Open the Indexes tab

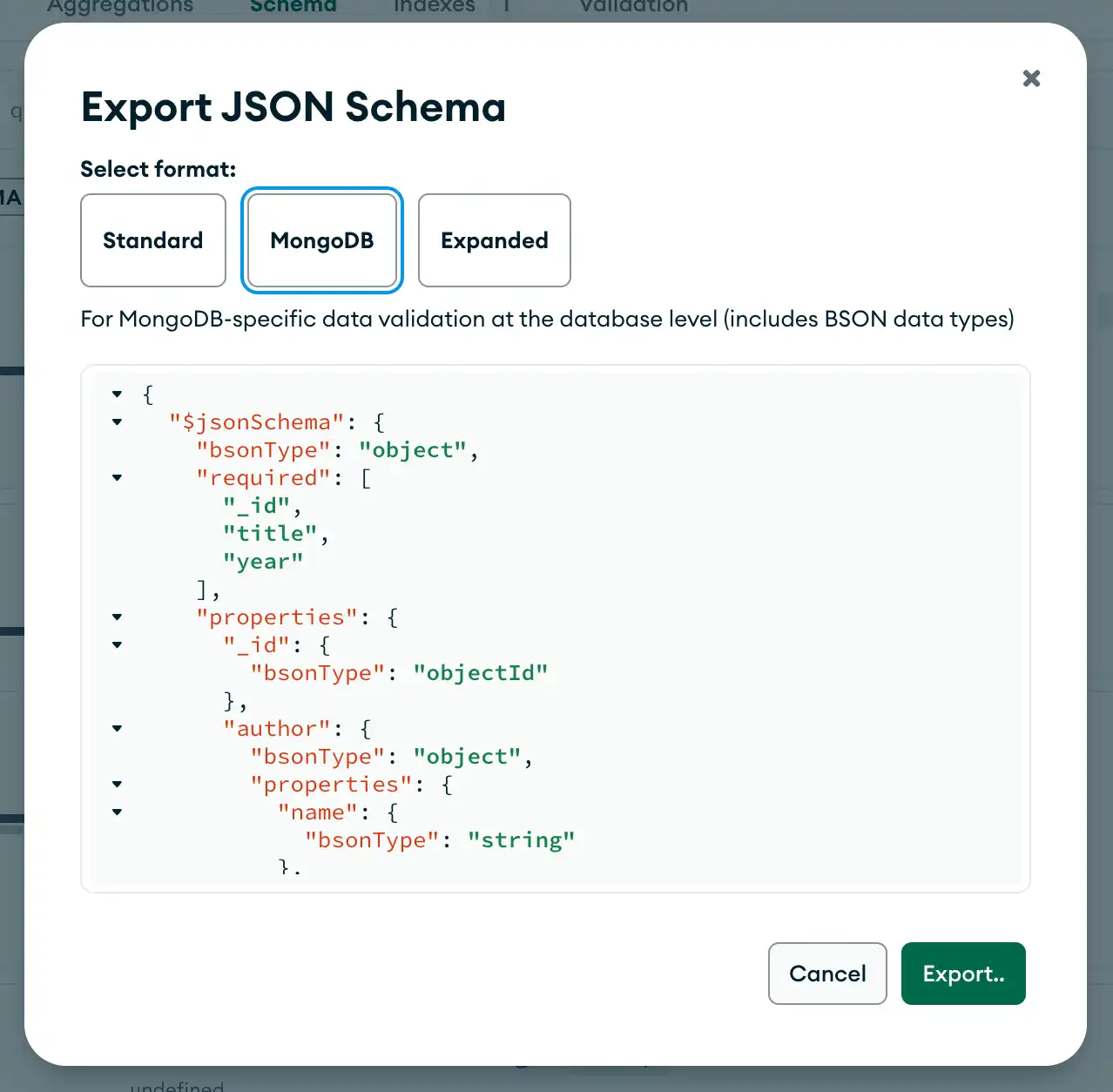click(434, 7)
